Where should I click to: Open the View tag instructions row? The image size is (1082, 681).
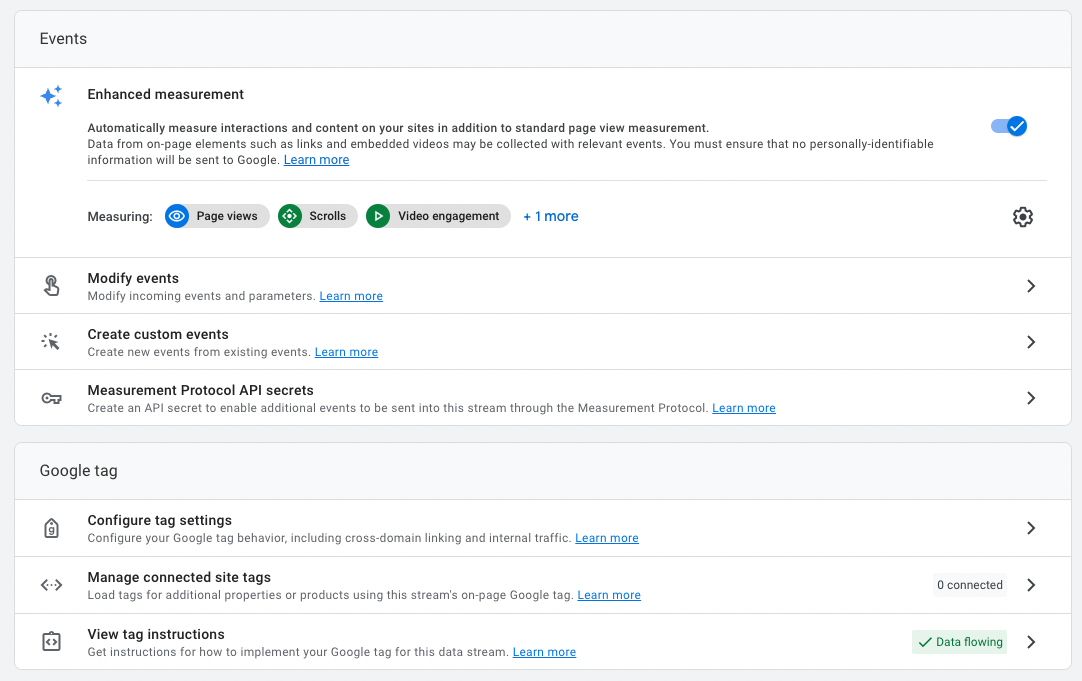[x=156, y=635]
